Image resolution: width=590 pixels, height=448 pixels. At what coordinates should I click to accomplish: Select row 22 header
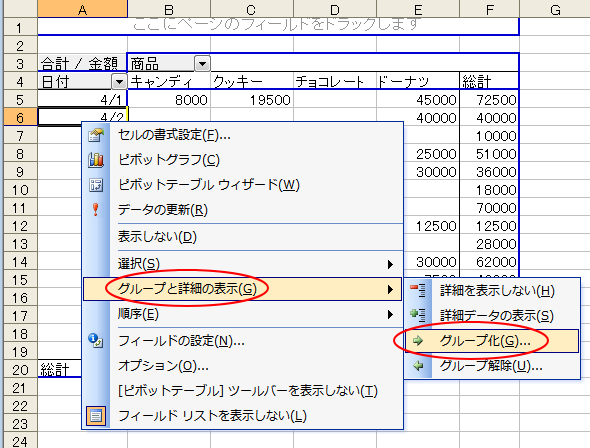click(20, 406)
